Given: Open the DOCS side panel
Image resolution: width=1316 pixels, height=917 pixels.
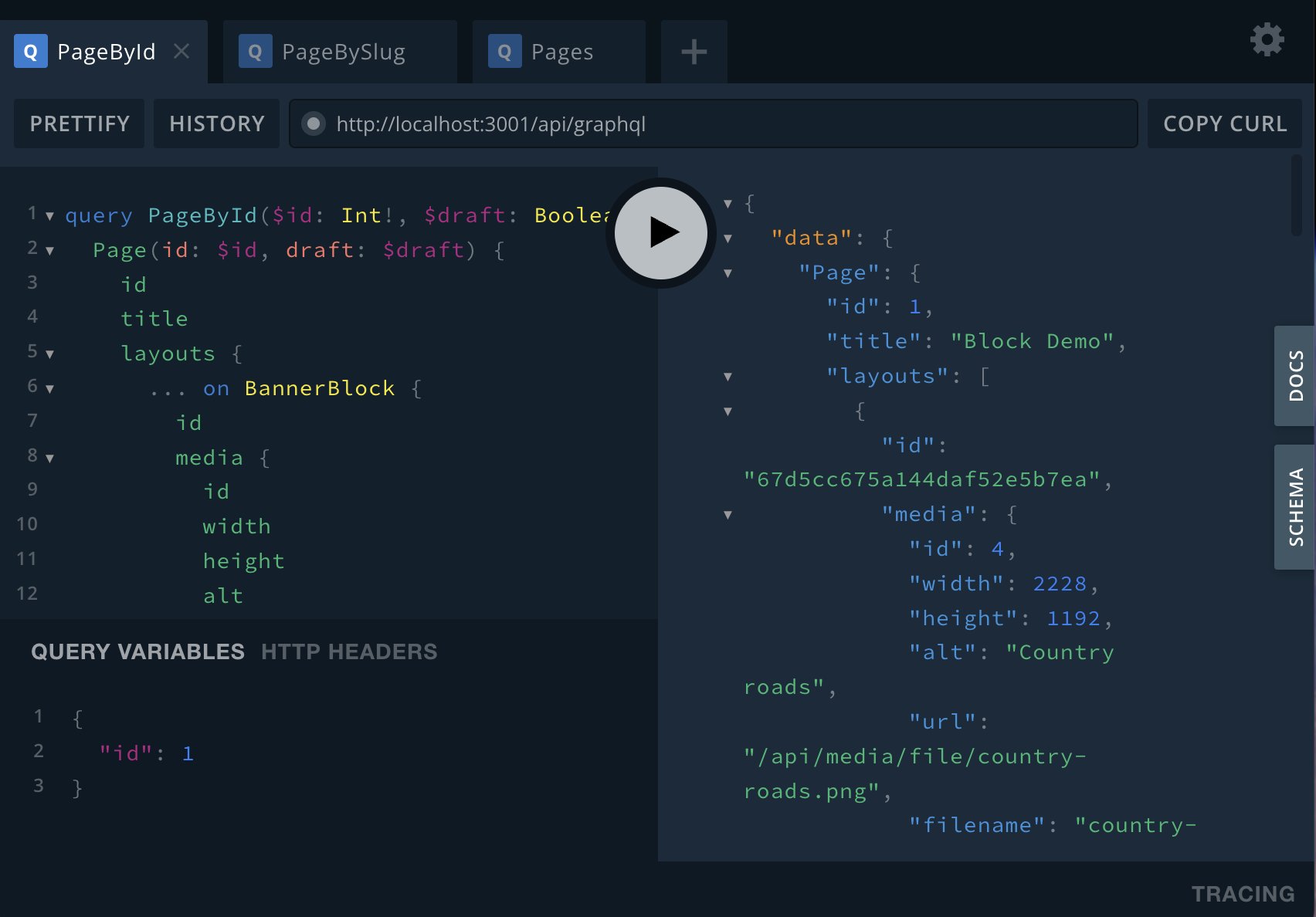Looking at the screenshot, I should [1295, 376].
